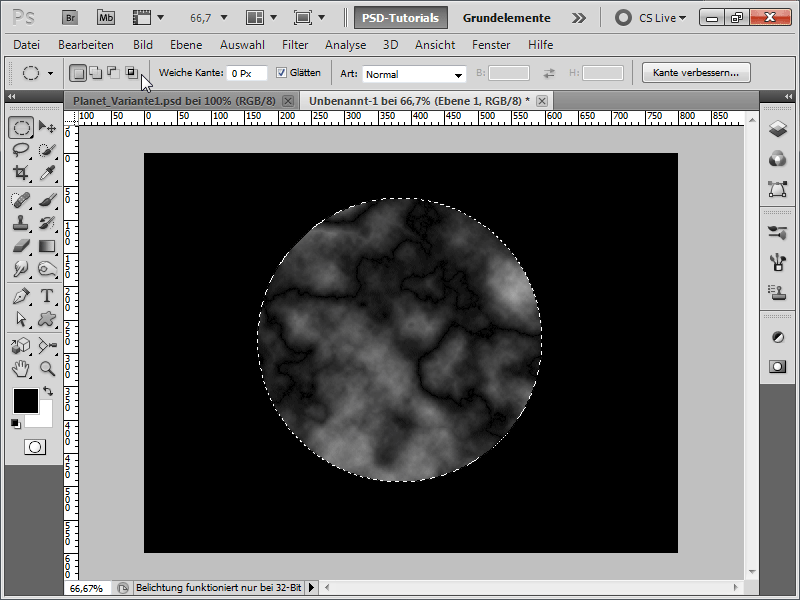
Task: Select the 3D Object Rotate tool
Action: (21, 346)
